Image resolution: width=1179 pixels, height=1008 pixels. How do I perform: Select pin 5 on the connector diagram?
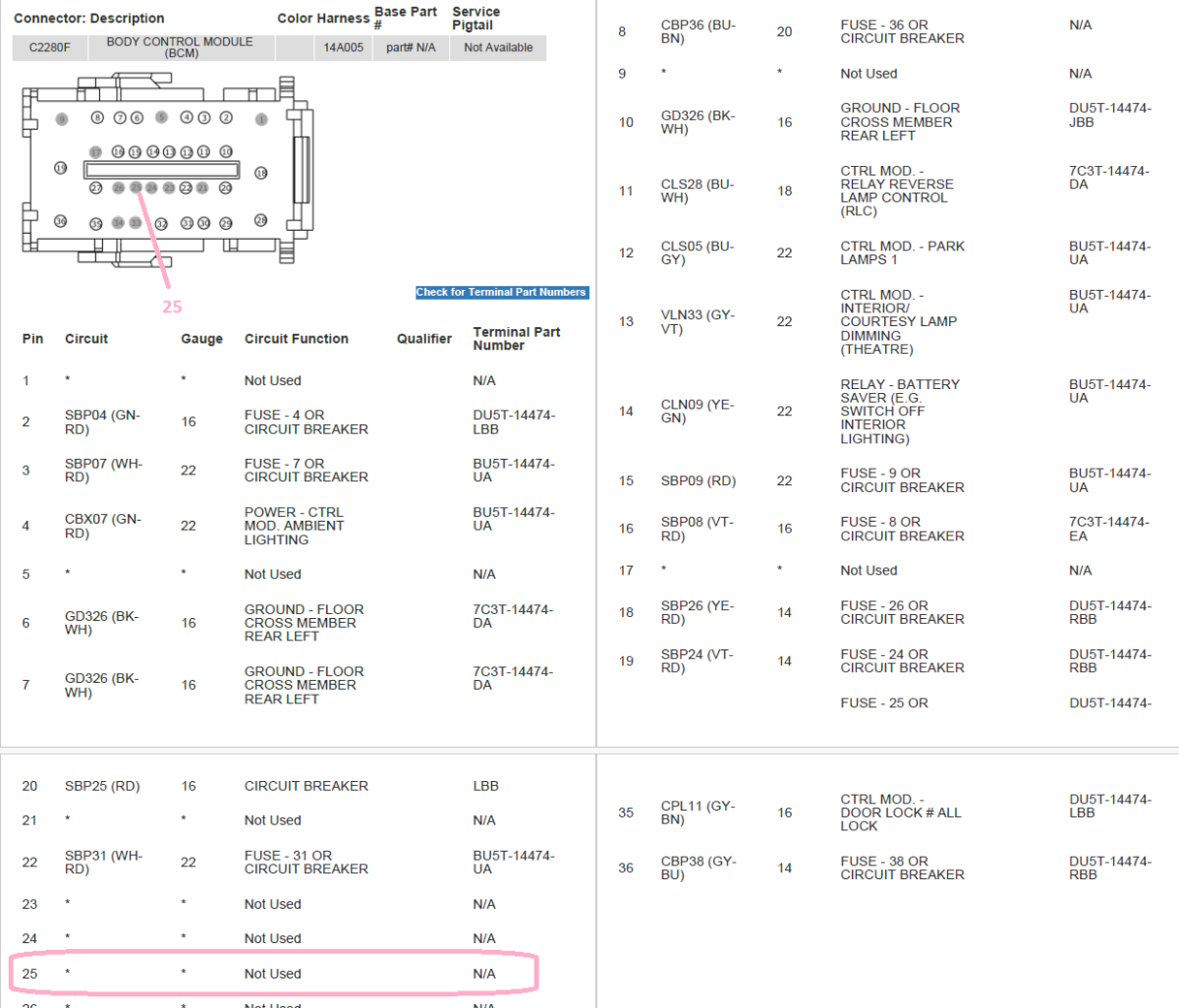click(161, 118)
